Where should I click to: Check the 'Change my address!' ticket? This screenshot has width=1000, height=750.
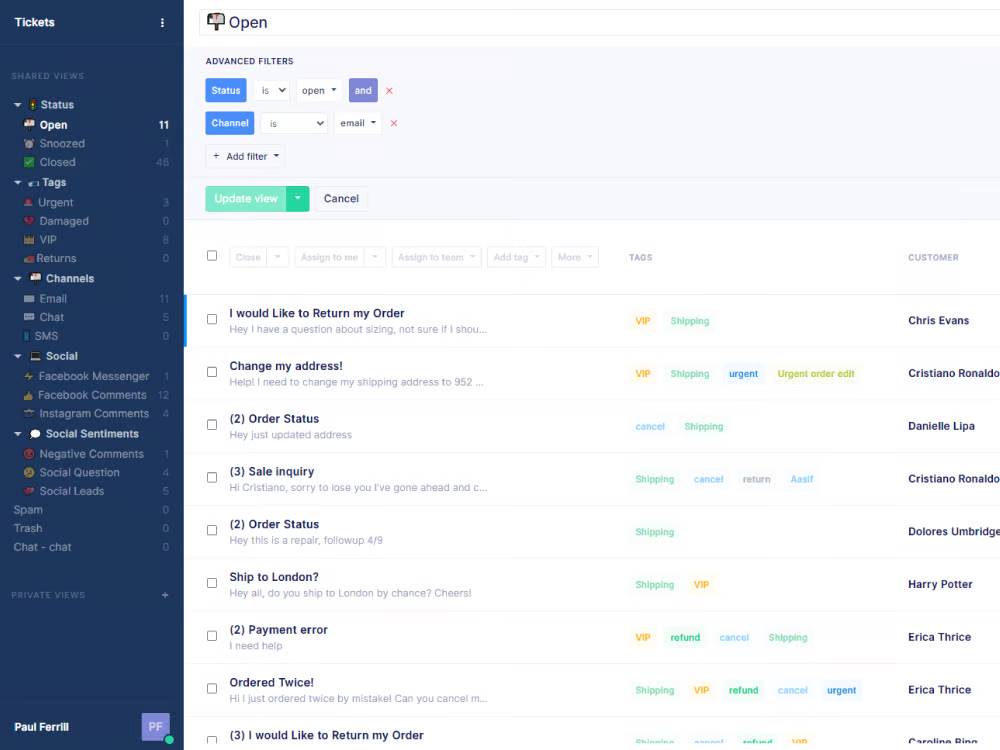coord(212,372)
